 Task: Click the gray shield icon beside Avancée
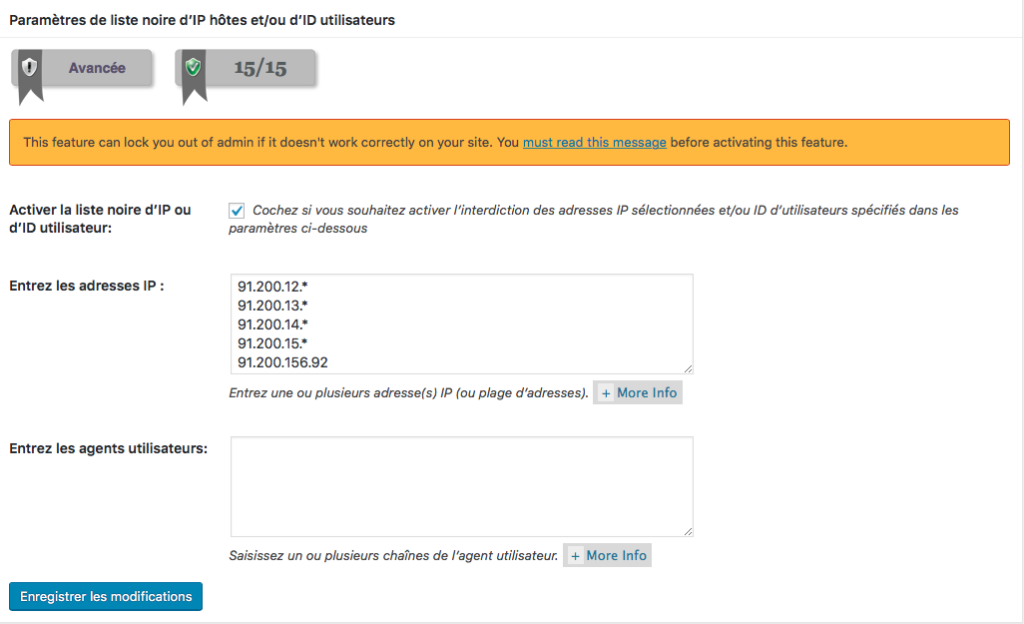[29, 68]
